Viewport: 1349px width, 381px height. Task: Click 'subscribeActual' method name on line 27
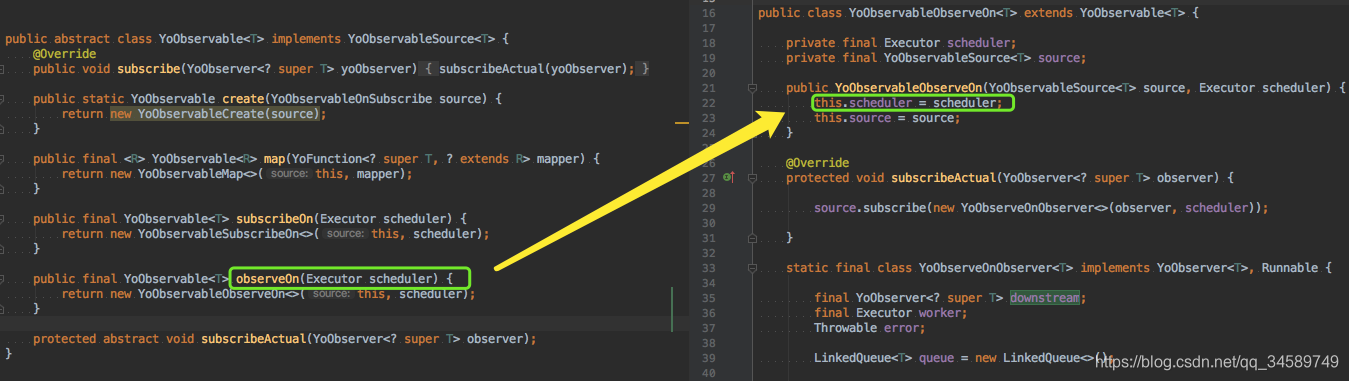click(x=944, y=178)
